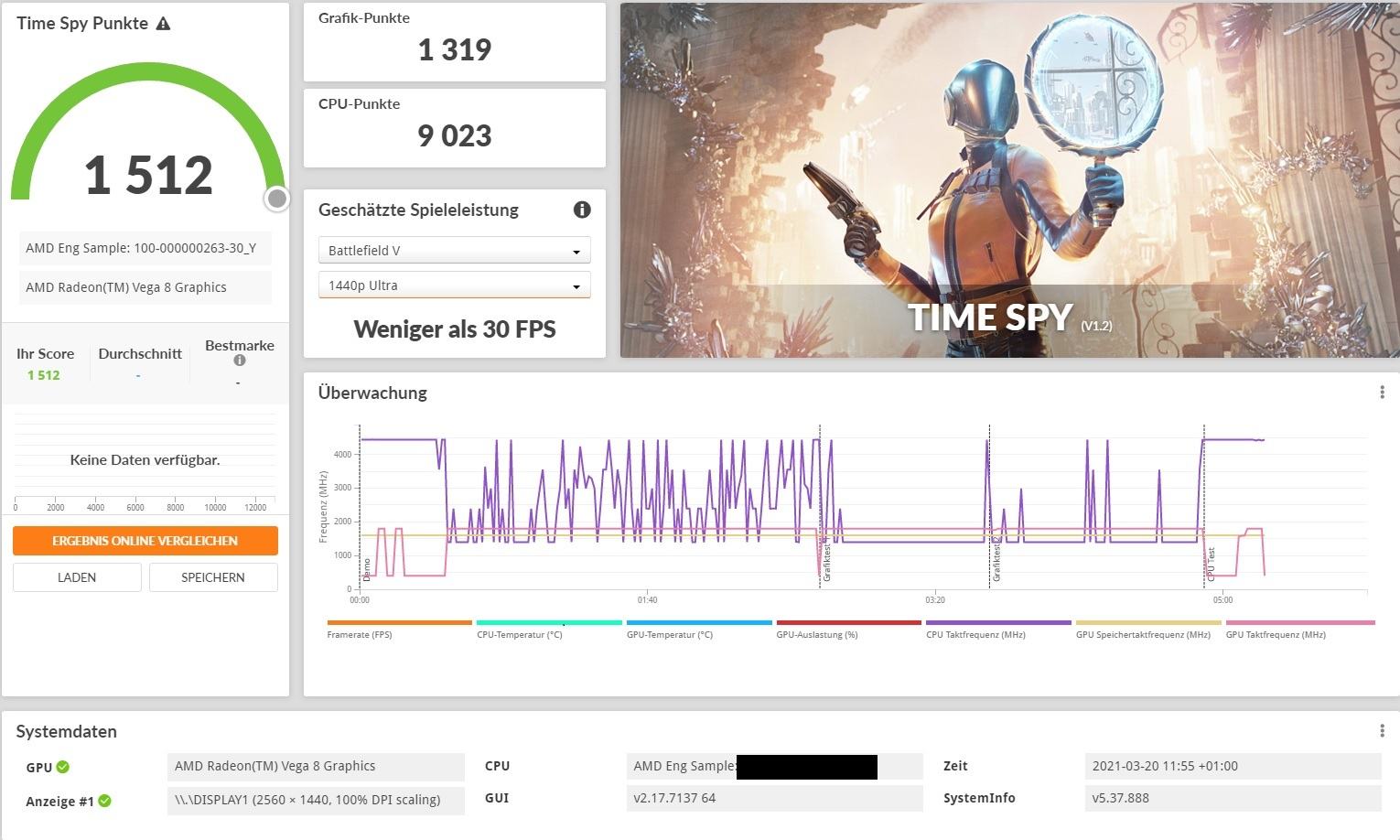1400x840 pixels.
Task: Click the CPU Test marker in chart
Action: click(1212, 565)
